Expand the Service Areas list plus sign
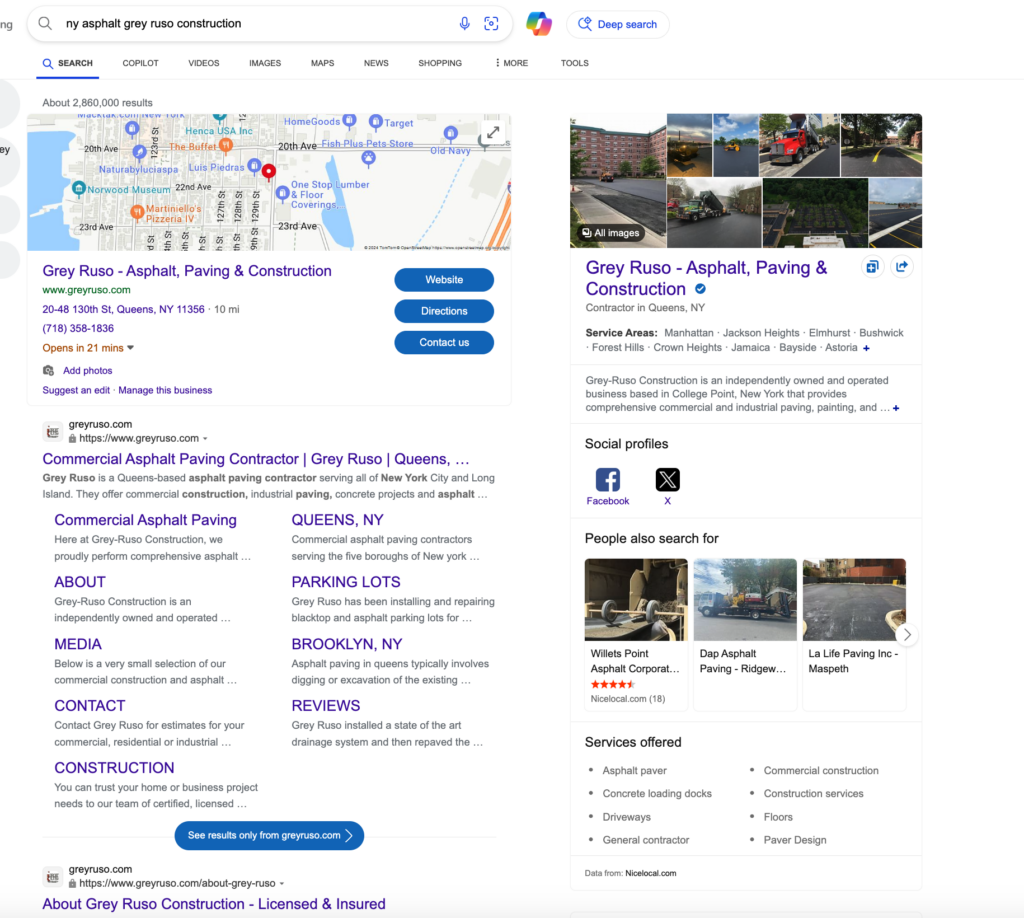 [866, 348]
